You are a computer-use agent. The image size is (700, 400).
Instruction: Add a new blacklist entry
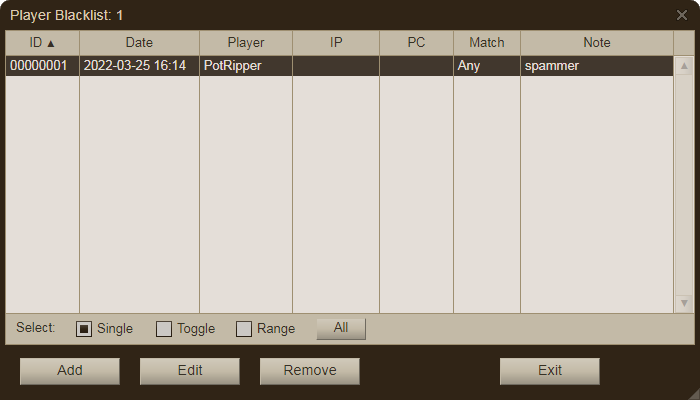pos(70,370)
